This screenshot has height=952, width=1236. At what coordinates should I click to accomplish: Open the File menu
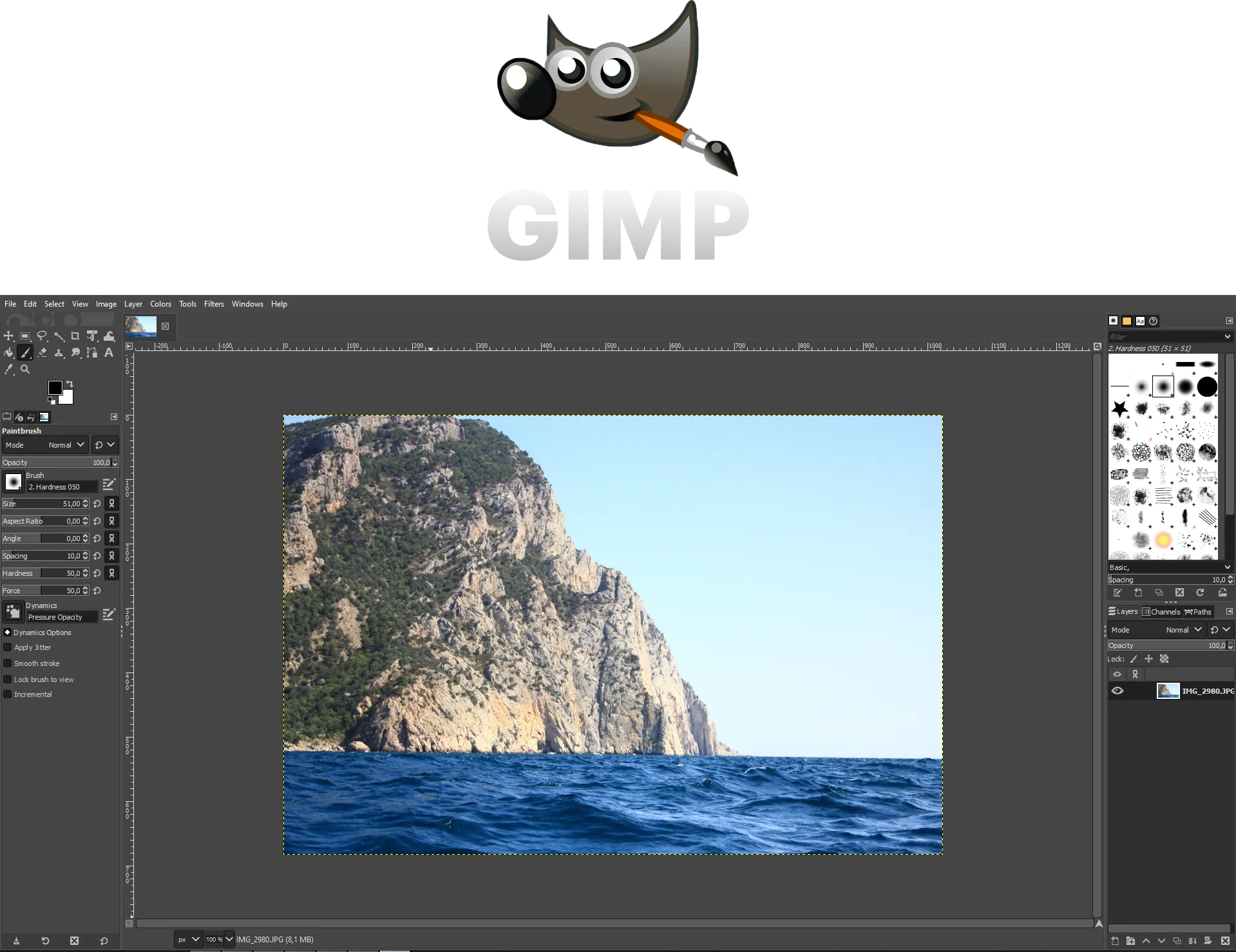pos(10,304)
